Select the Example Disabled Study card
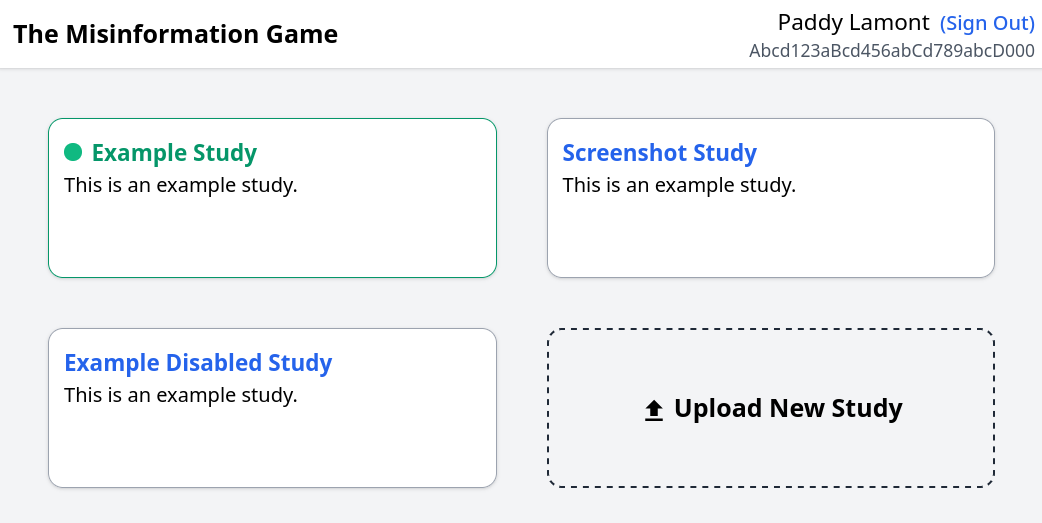Viewport: 1042px width, 523px height. (272, 408)
